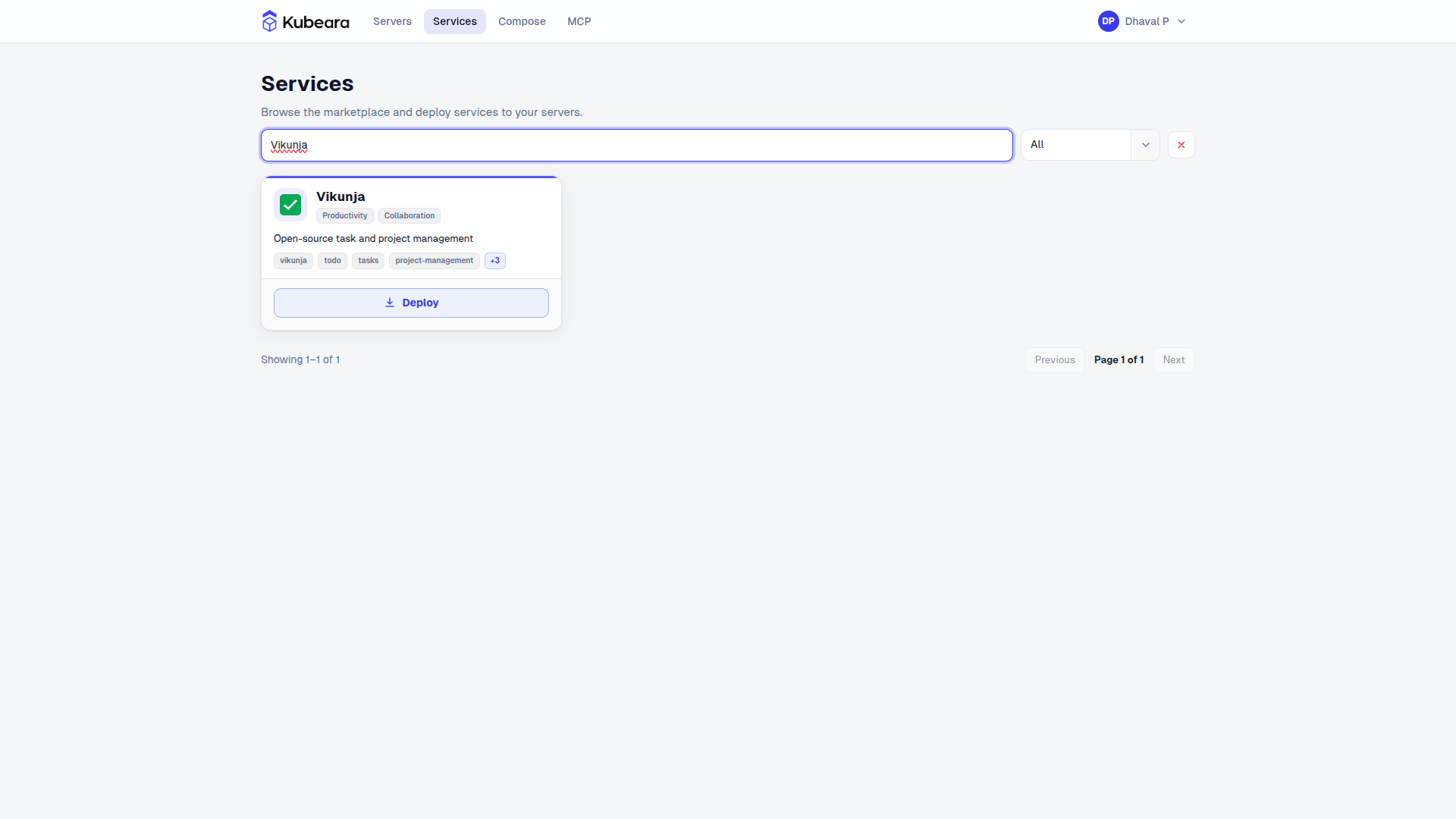Click the 'Browse the marketplace' subtitle text
Screen dimensions: 1456x819
pyautogui.click(x=422, y=112)
